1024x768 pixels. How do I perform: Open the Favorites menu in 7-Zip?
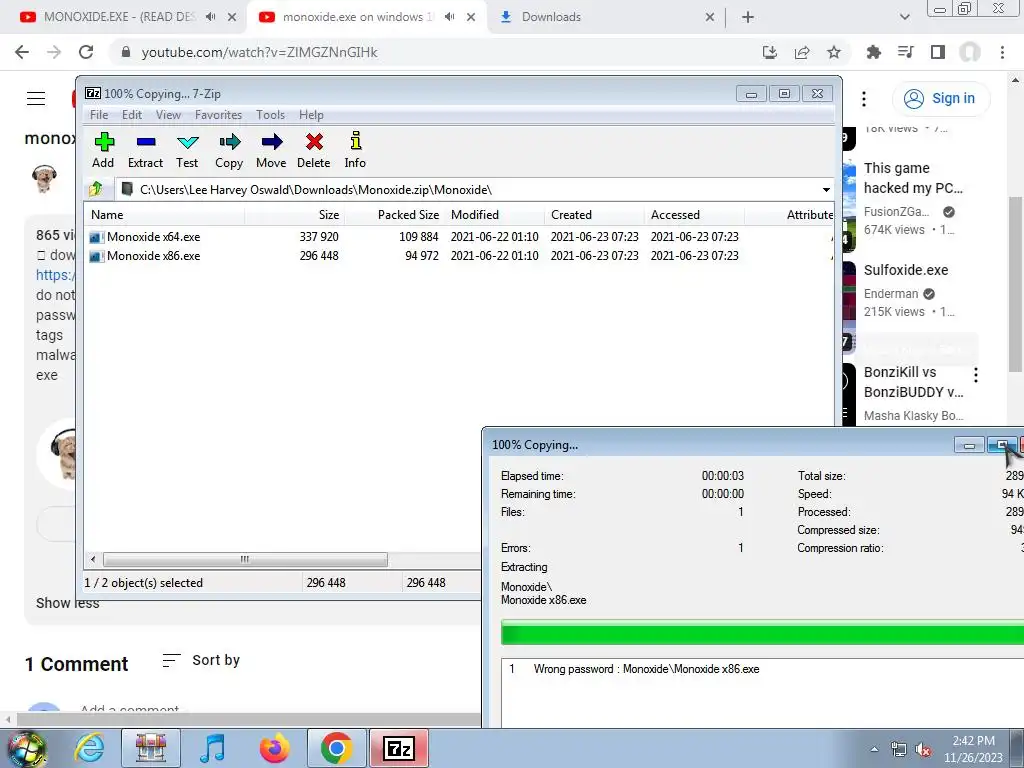click(218, 115)
